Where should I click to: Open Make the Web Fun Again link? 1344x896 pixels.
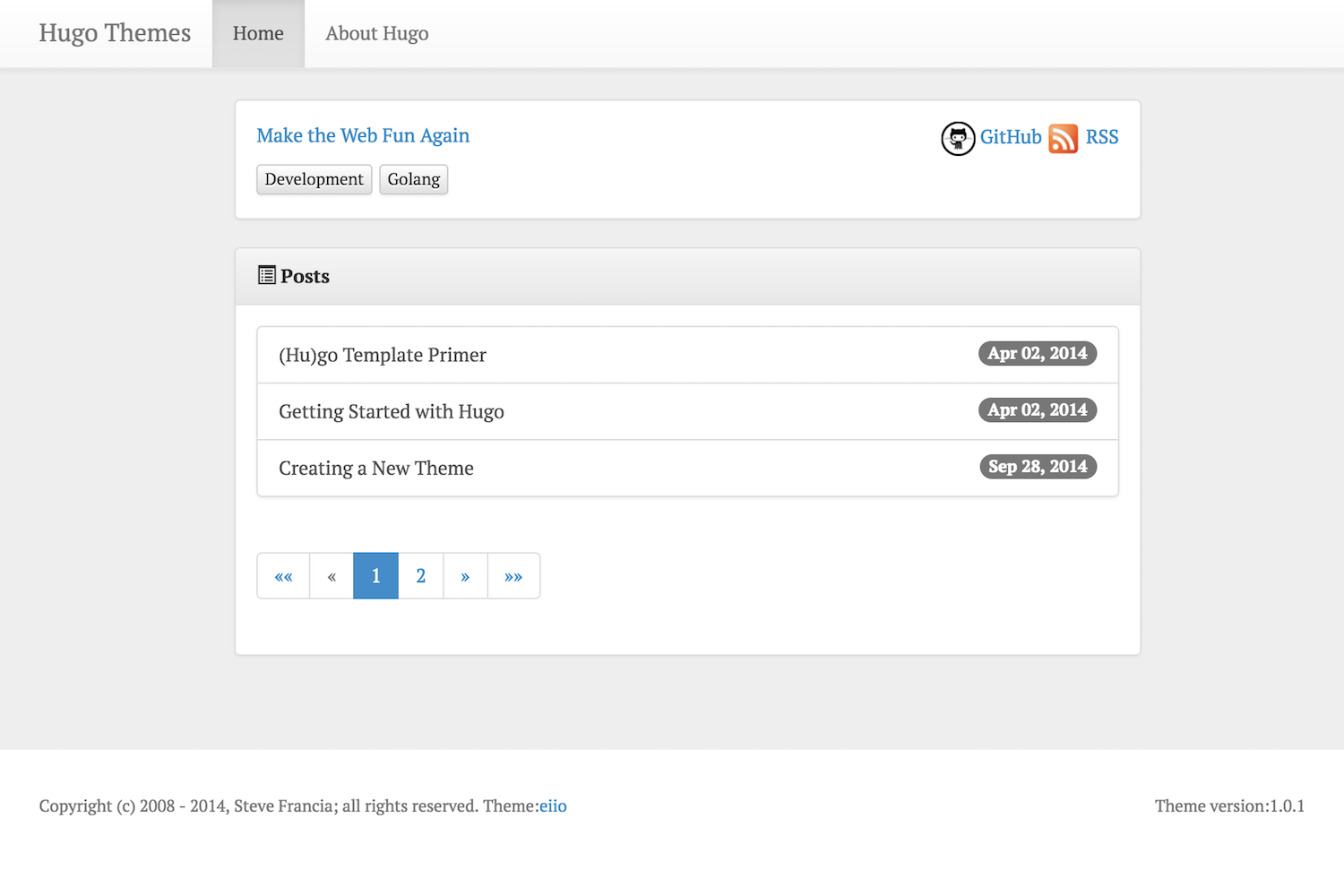click(x=363, y=135)
